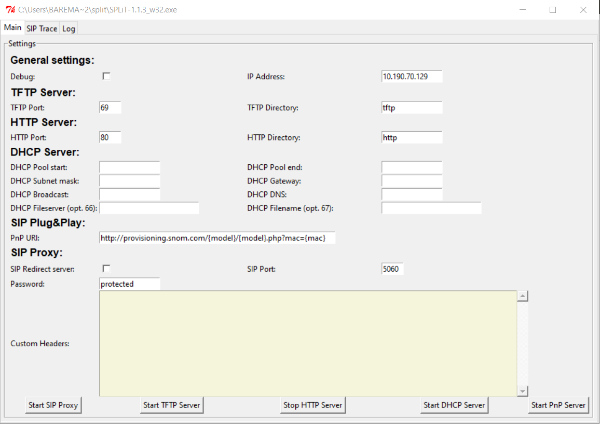
Task: Focus the IP Address field
Action: pos(412,76)
